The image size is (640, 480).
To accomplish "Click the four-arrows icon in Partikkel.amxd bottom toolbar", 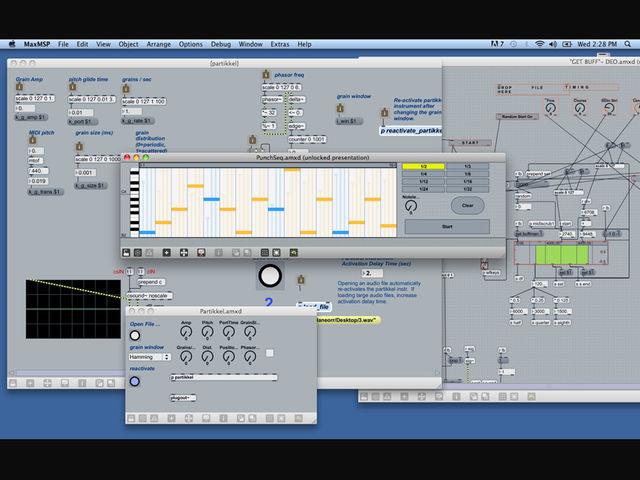I will click(x=189, y=418).
